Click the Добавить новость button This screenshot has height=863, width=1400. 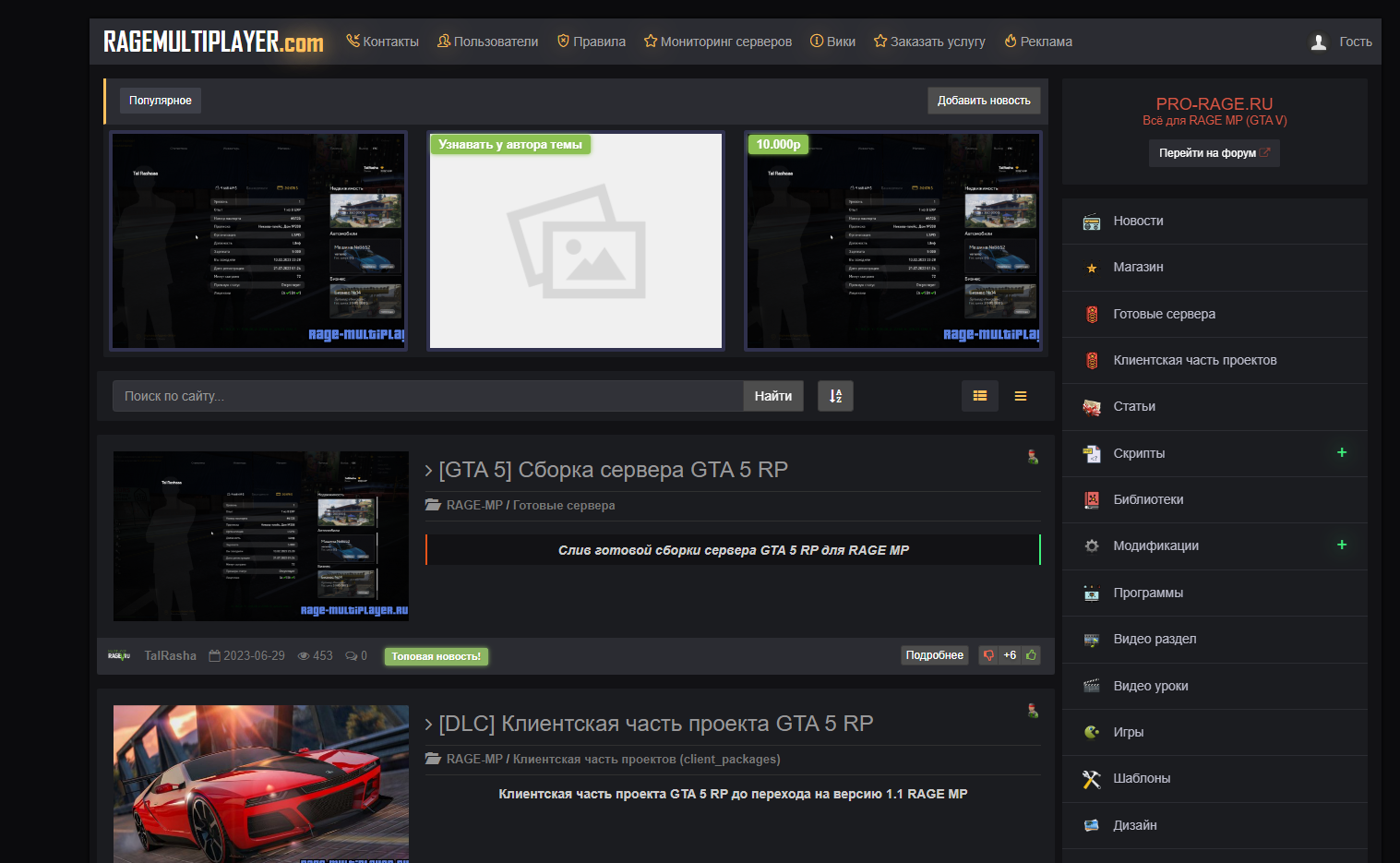coord(984,101)
